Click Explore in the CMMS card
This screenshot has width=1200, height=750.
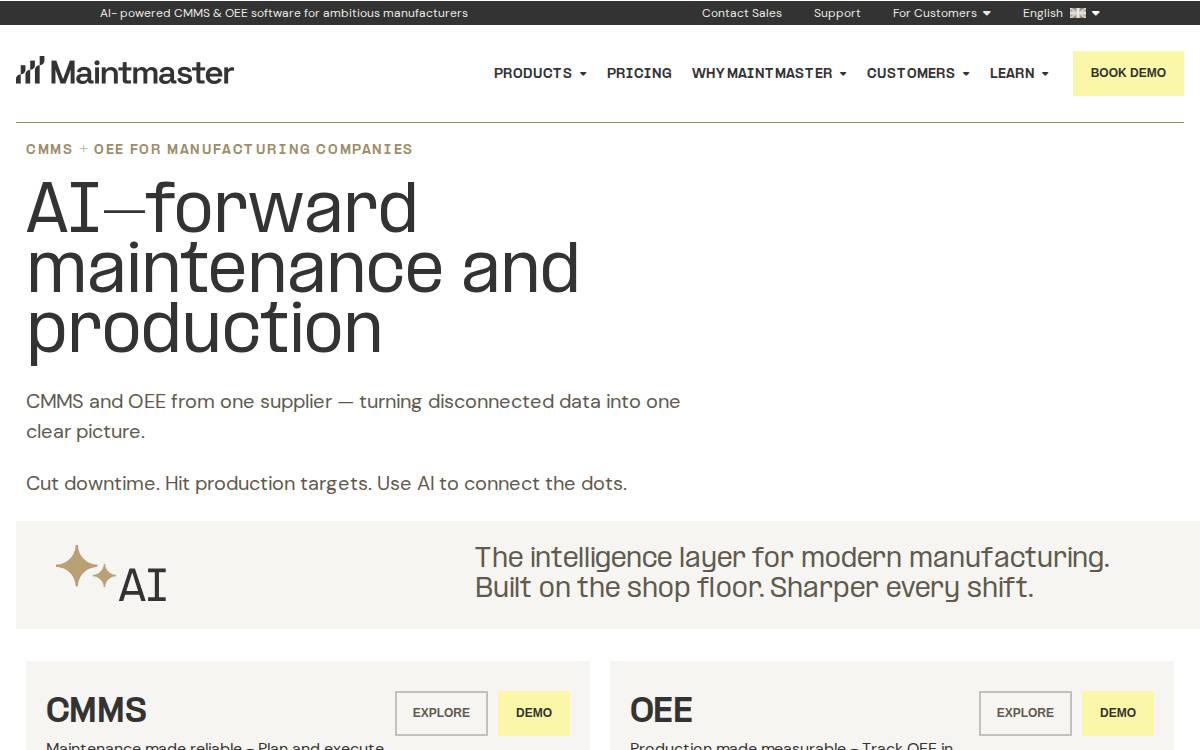[x=441, y=713]
